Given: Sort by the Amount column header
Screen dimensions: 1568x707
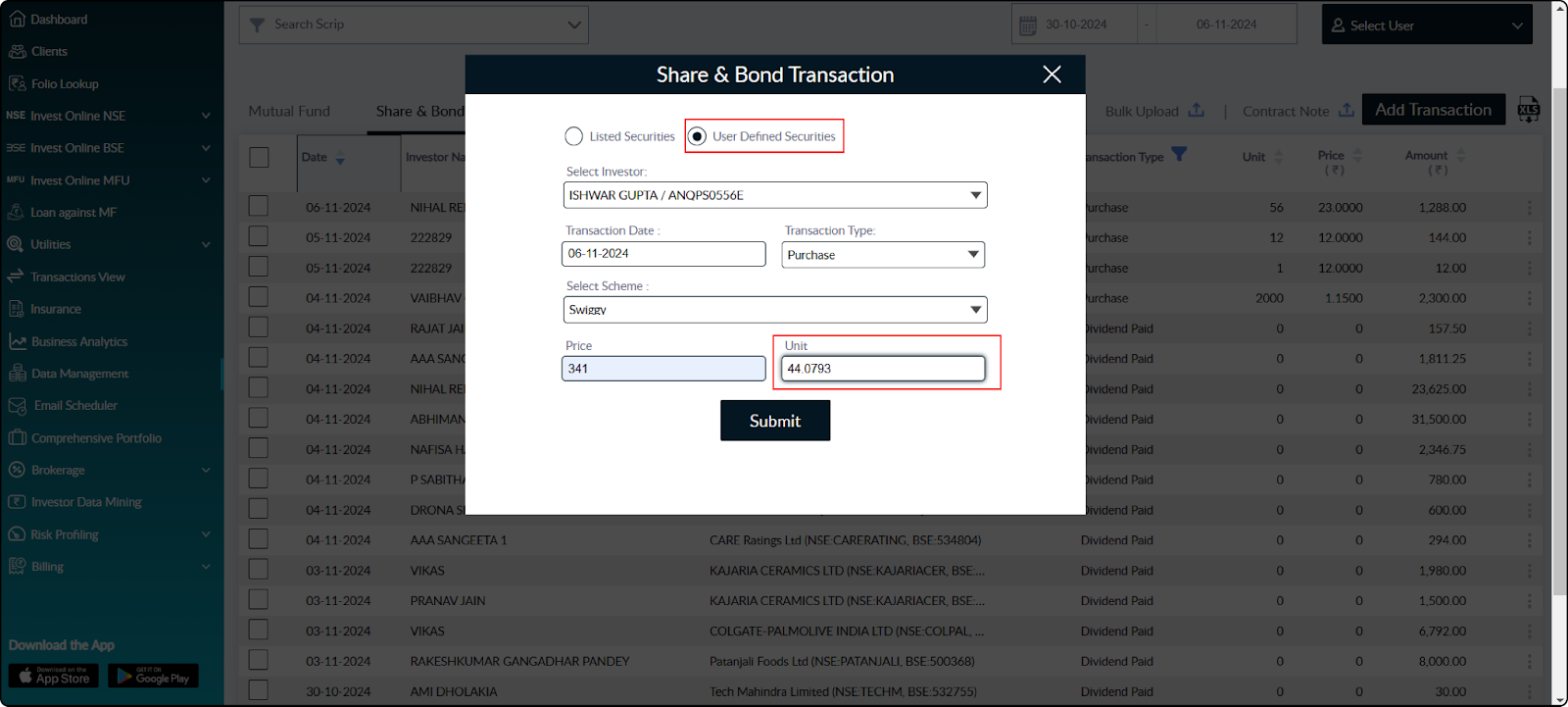Looking at the screenshot, I should (1435, 162).
